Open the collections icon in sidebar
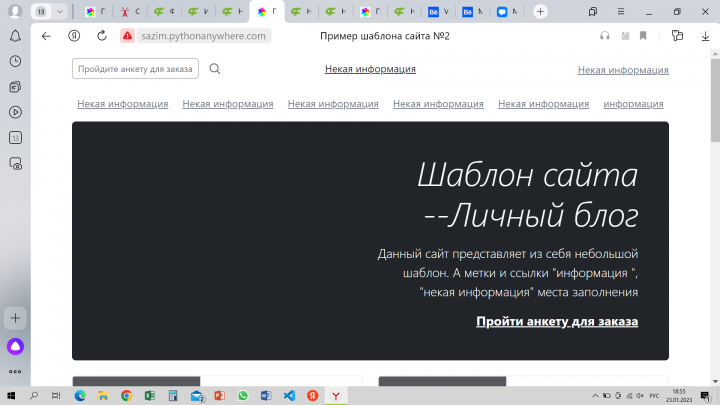Viewport: 720px width, 405px height. tap(15, 87)
